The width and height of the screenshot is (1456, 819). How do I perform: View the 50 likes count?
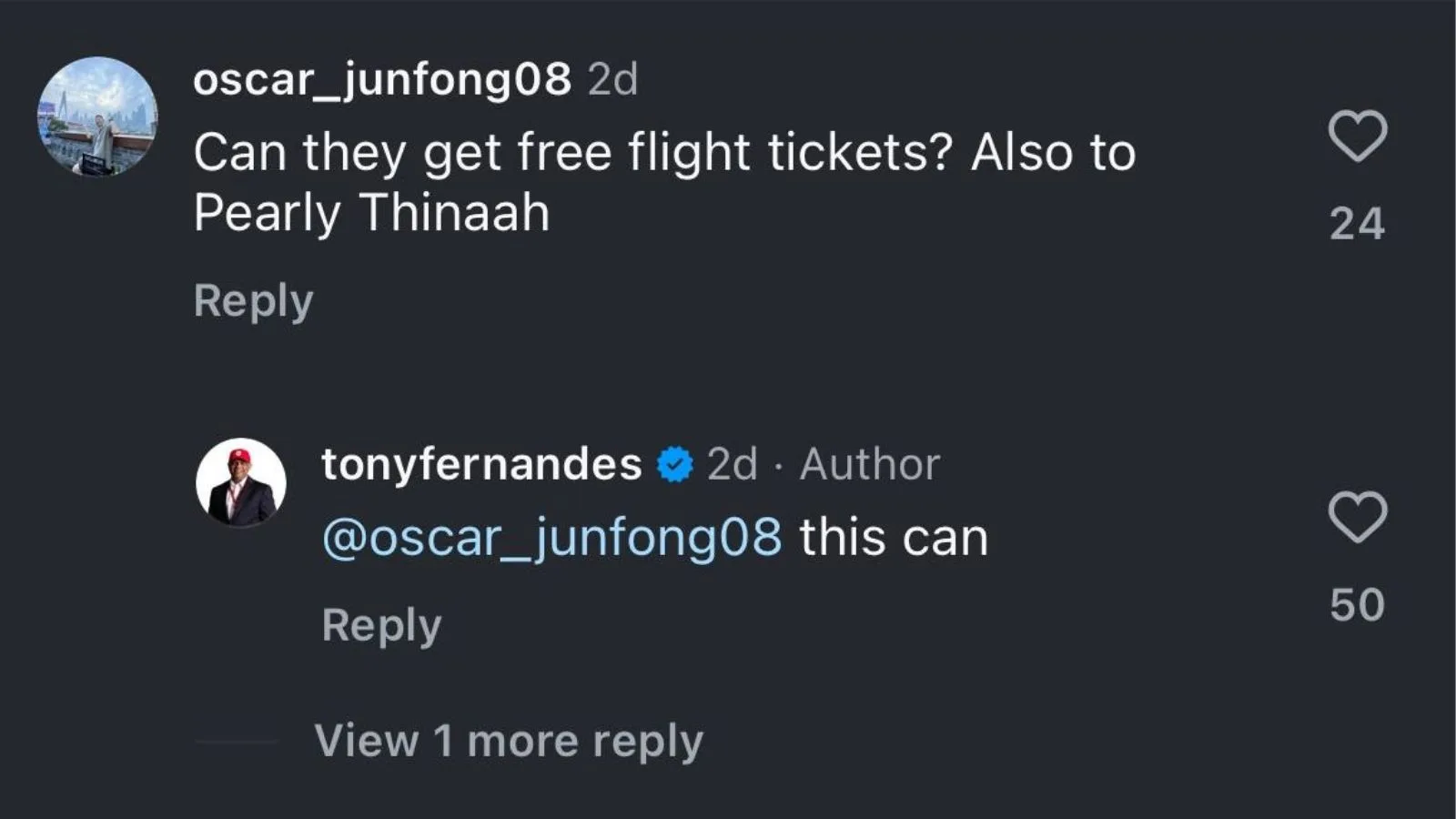[1357, 605]
